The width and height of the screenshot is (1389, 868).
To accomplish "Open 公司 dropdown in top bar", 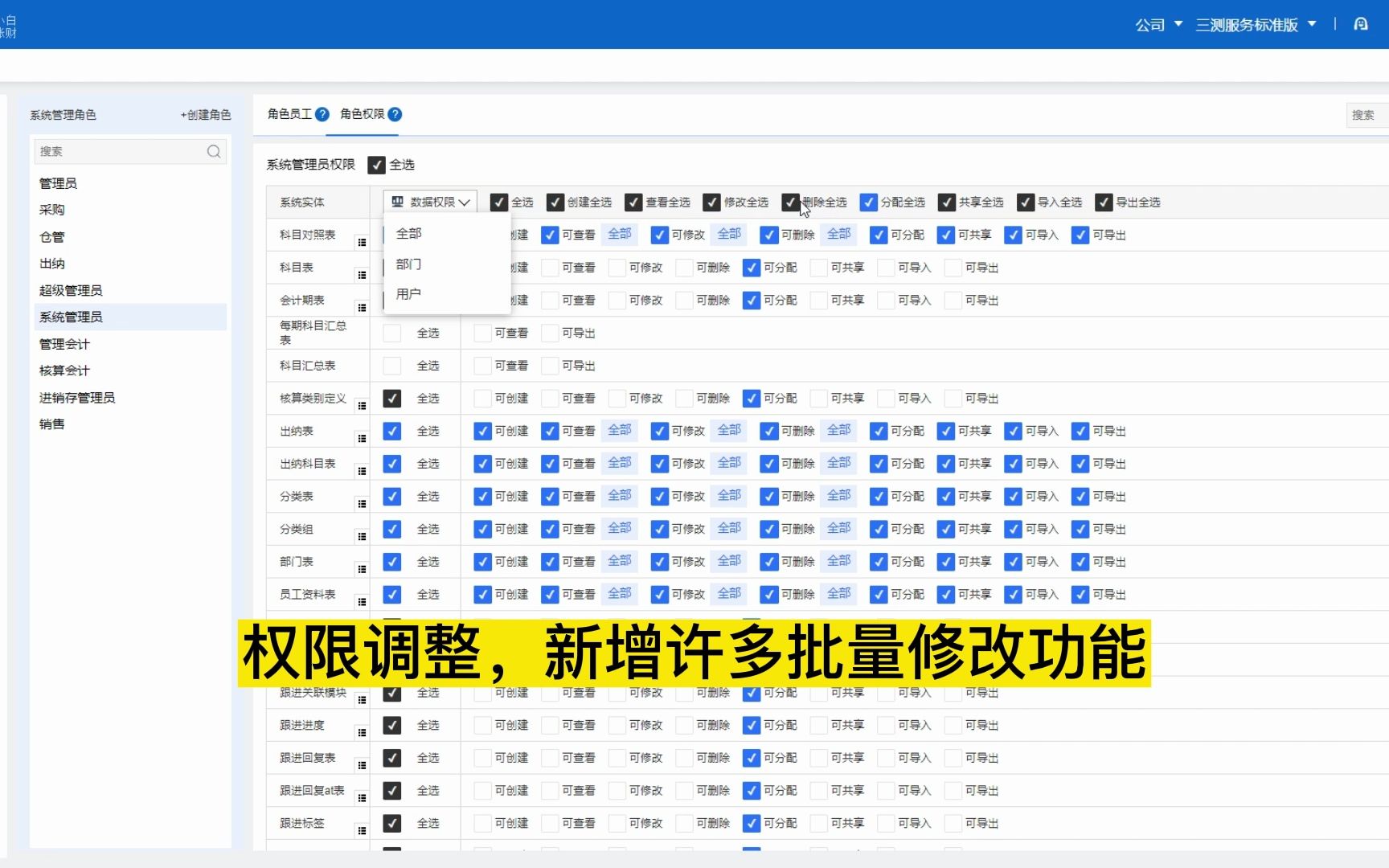I will pyautogui.click(x=1158, y=25).
